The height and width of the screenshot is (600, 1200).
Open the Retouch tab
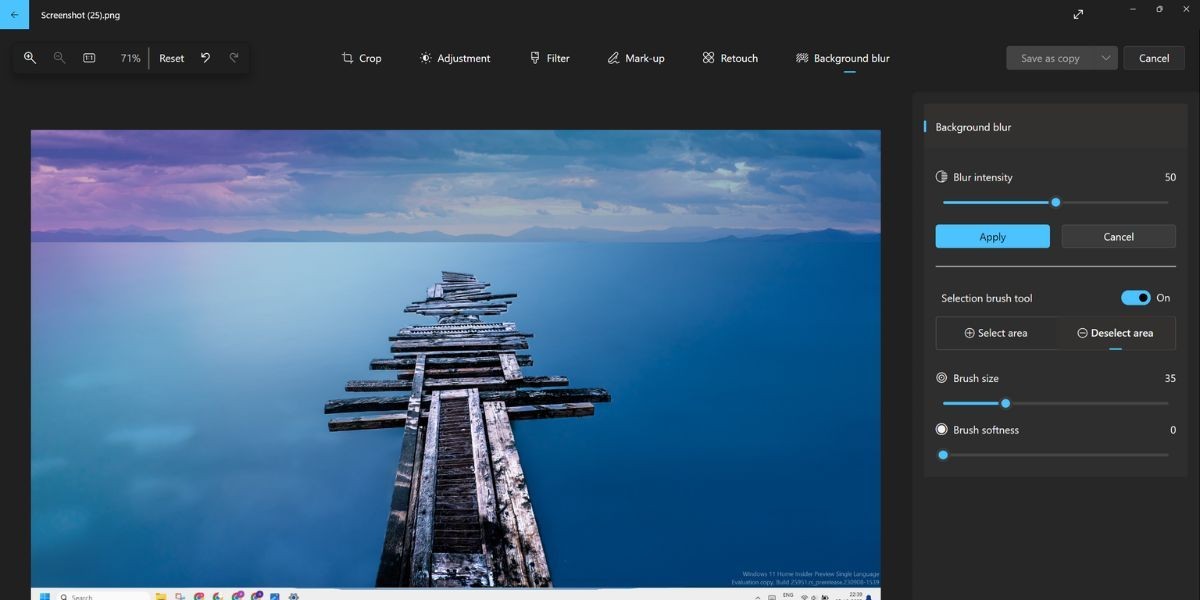tap(730, 58)
